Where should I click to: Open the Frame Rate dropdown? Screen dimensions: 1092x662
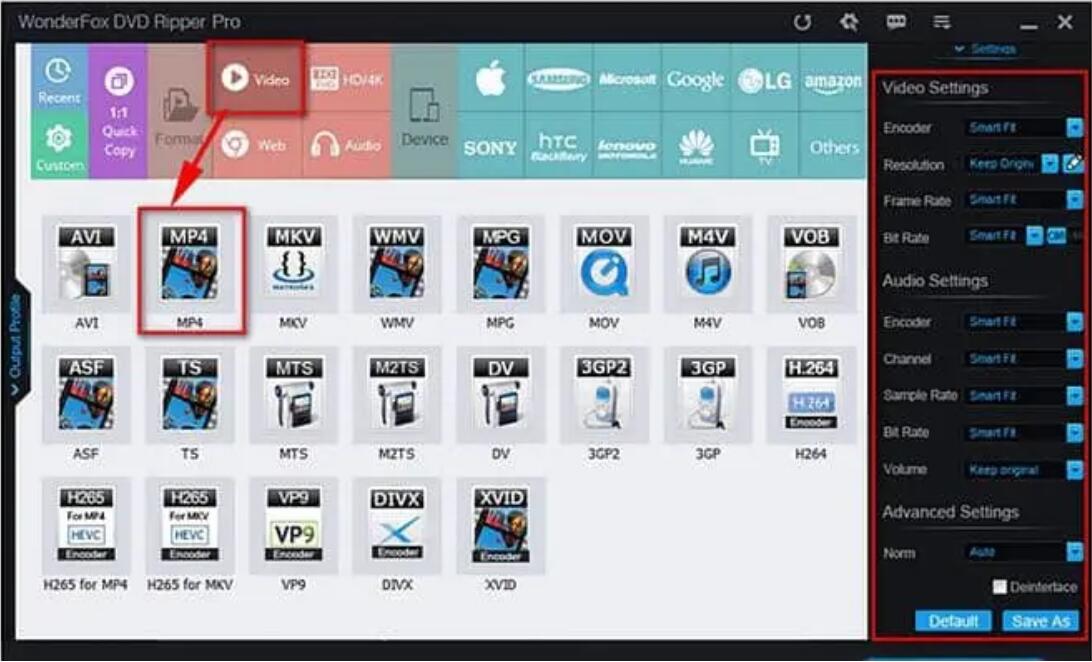pyautogui.click(x=1075, y=200)
